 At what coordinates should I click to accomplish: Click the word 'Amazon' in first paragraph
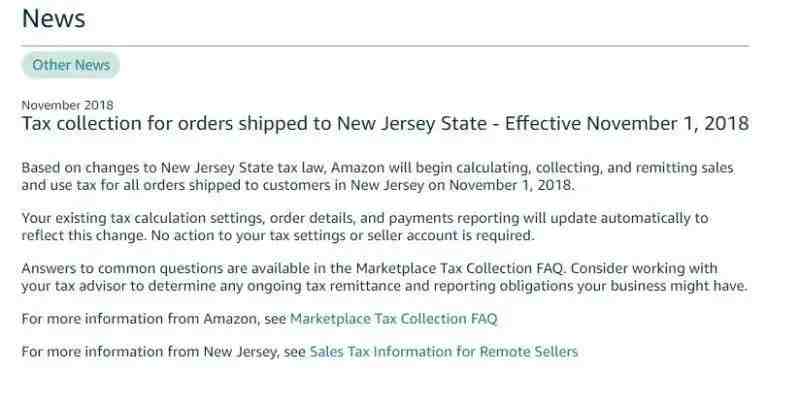(x=358, y=168)
